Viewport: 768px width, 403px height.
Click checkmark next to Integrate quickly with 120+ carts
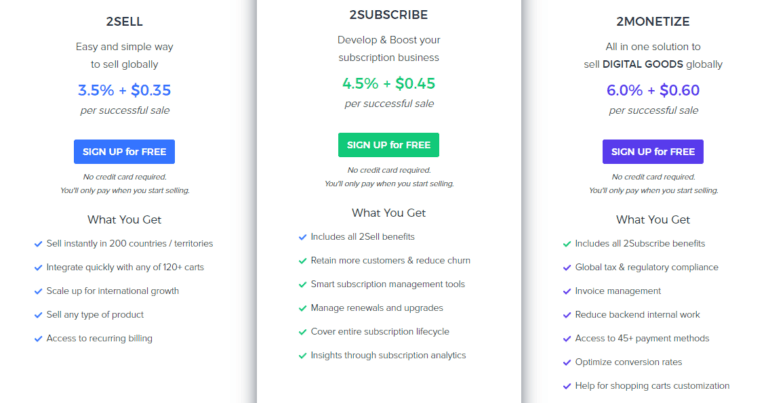click(38, 267)
